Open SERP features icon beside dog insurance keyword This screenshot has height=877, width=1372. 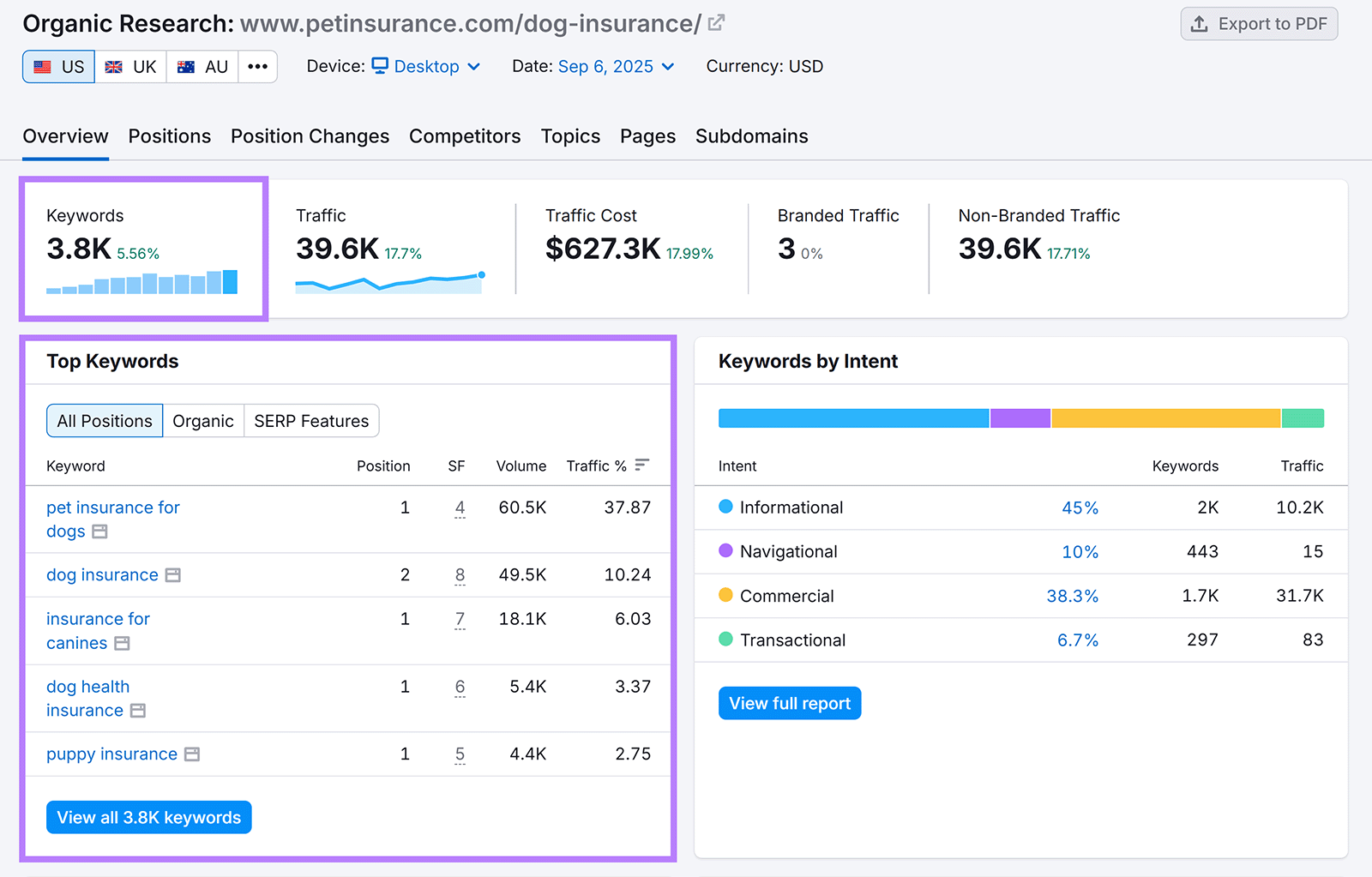pyautogui.click(x=174, y=575)
